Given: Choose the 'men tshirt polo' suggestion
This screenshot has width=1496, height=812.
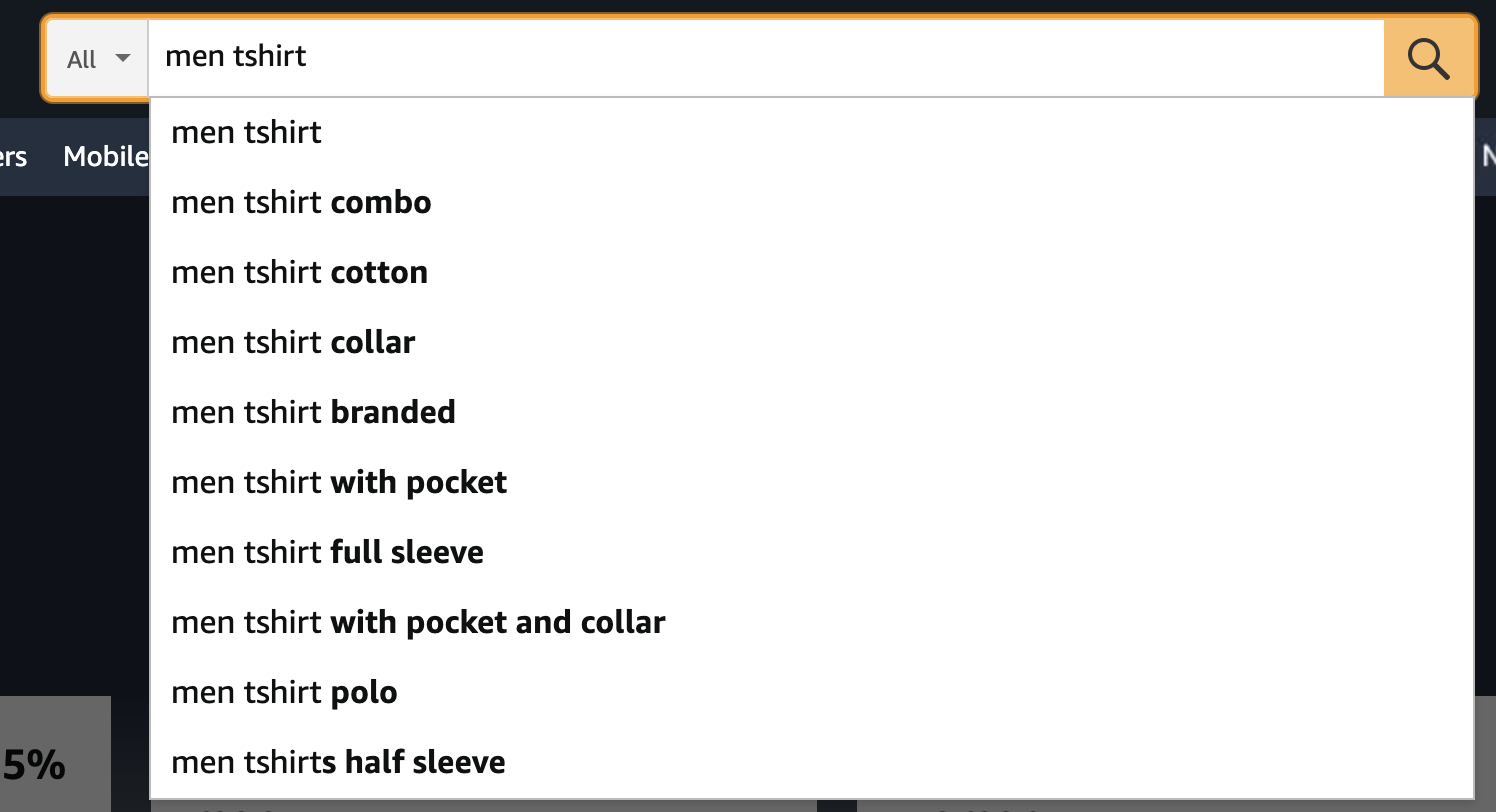Looking at the screenshot, I should (284, 692).
